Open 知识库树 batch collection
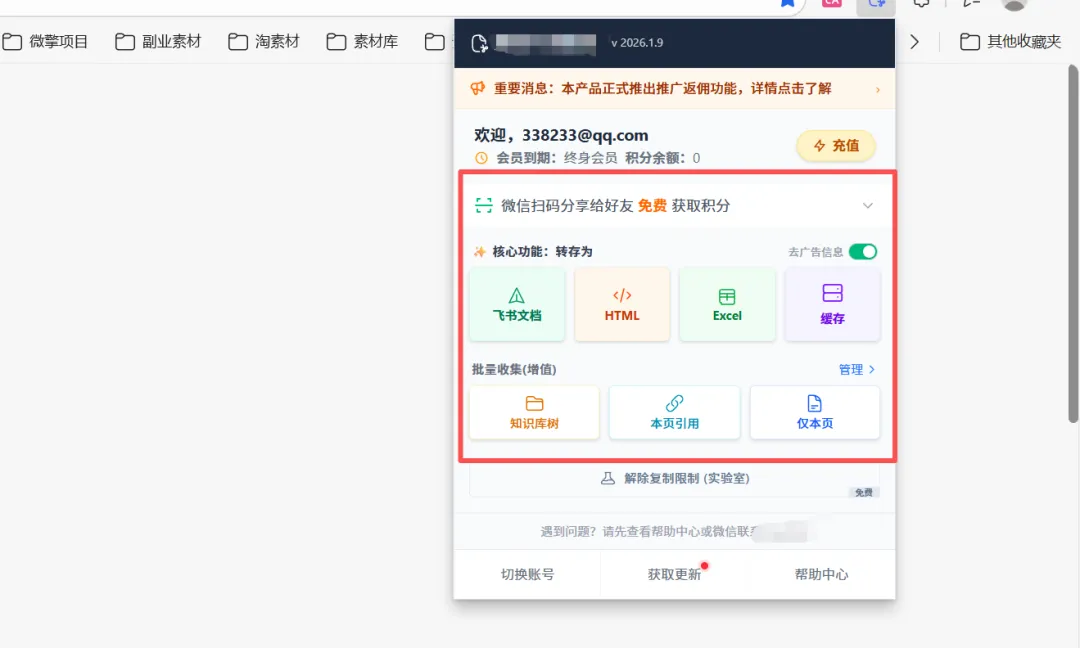1080x648 pixels. pyautogui.click(x=534, y=412)
